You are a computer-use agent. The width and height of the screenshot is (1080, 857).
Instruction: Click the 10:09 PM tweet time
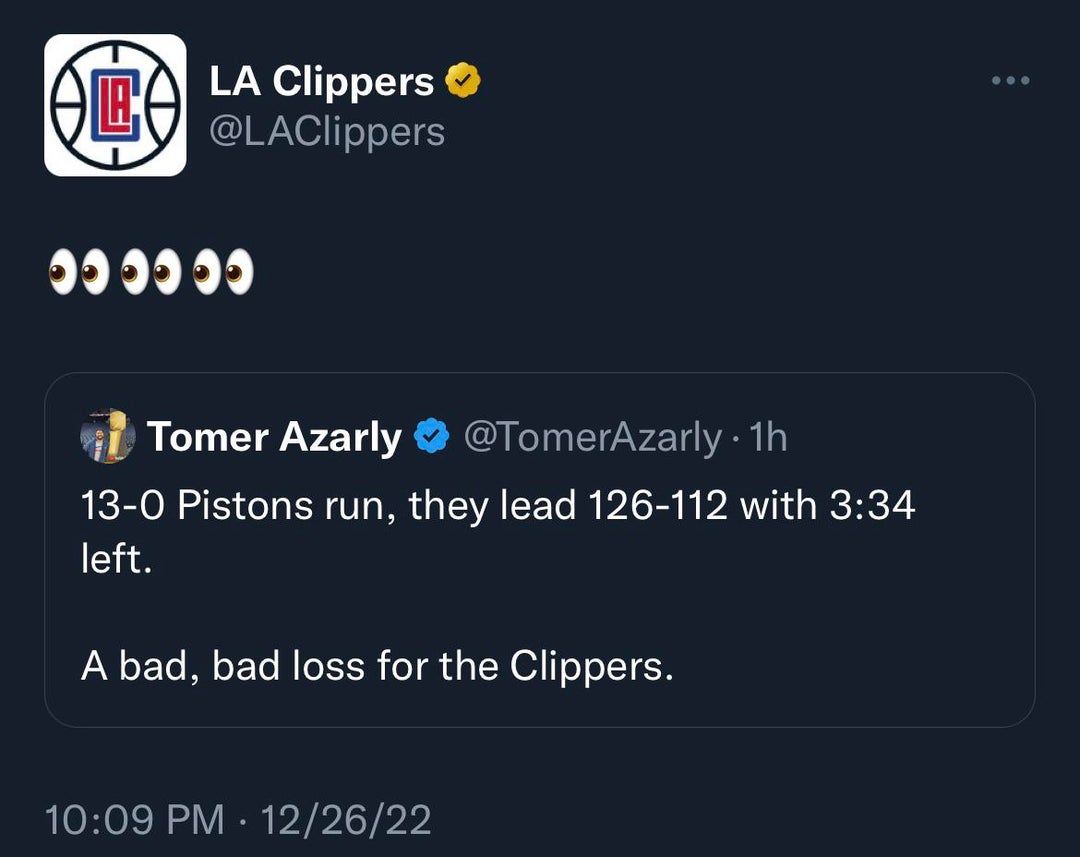tap(135, 820)
